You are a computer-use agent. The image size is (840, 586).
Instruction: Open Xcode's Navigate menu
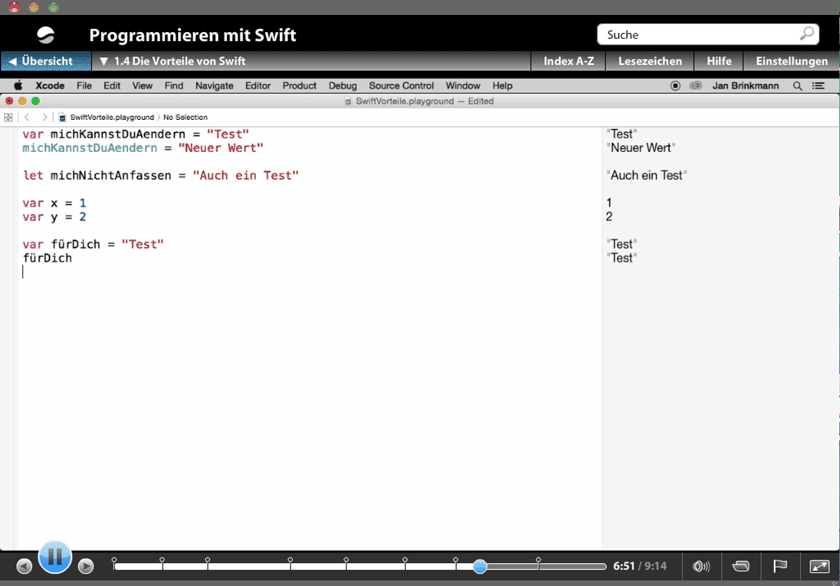tap(213, 85)
